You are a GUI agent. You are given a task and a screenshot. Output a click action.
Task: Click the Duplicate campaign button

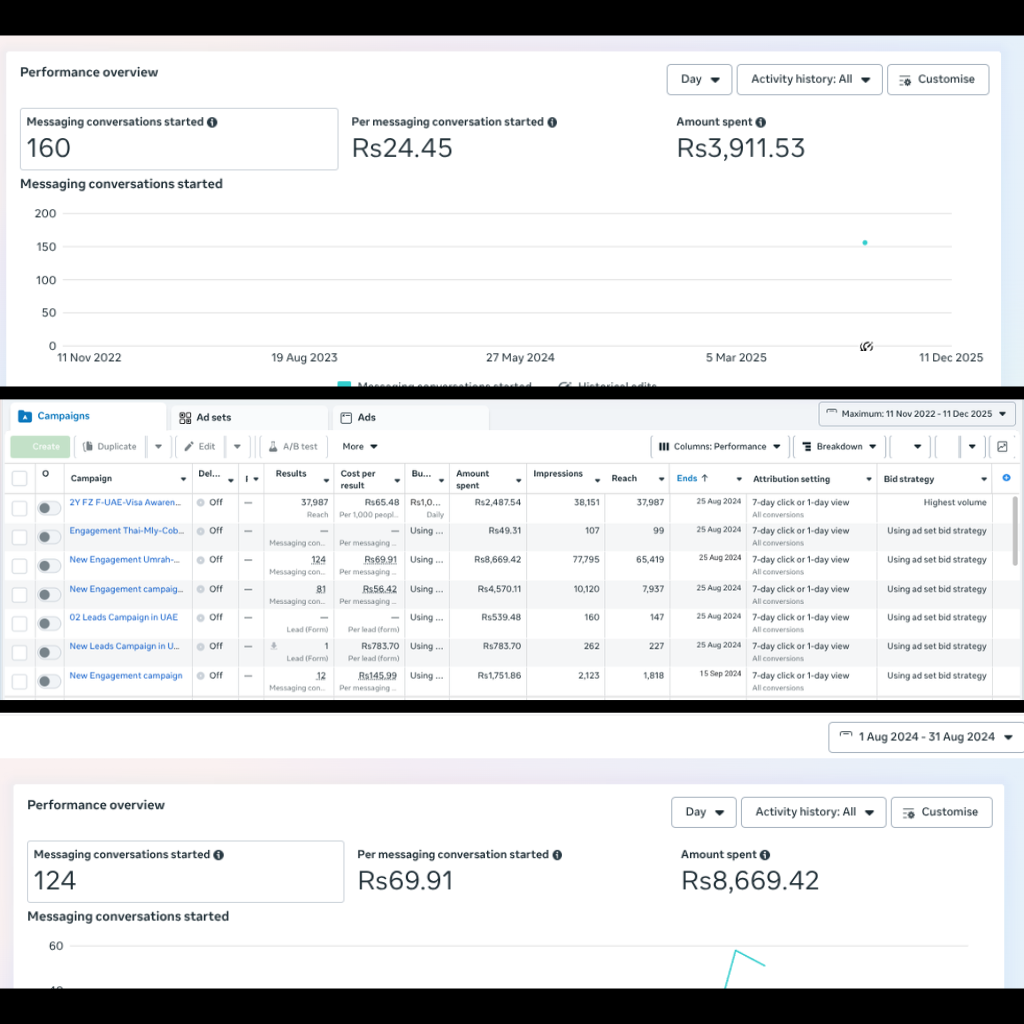coord(110,446)
